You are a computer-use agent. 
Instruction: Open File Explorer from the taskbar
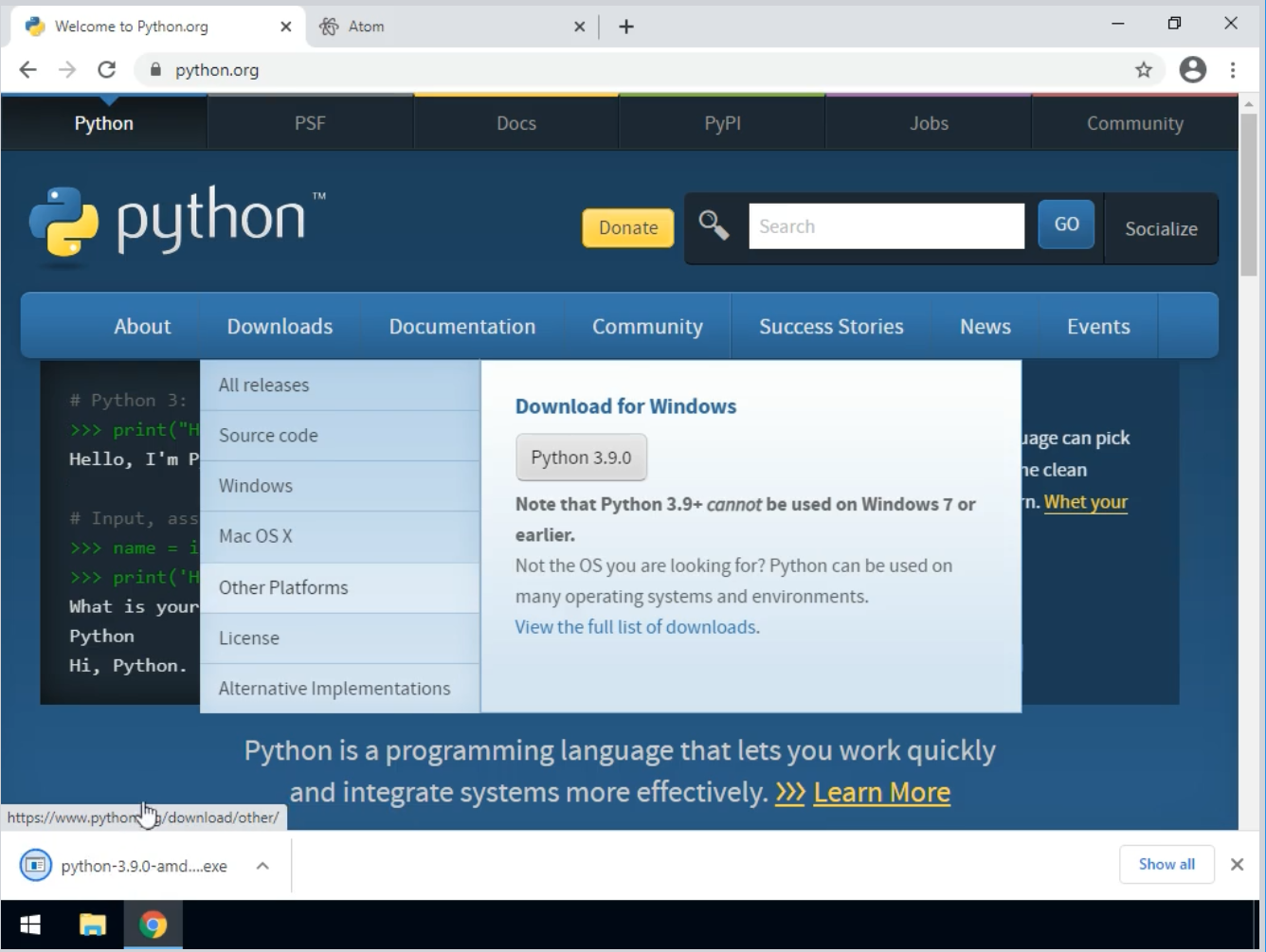(x=92, y=925)
